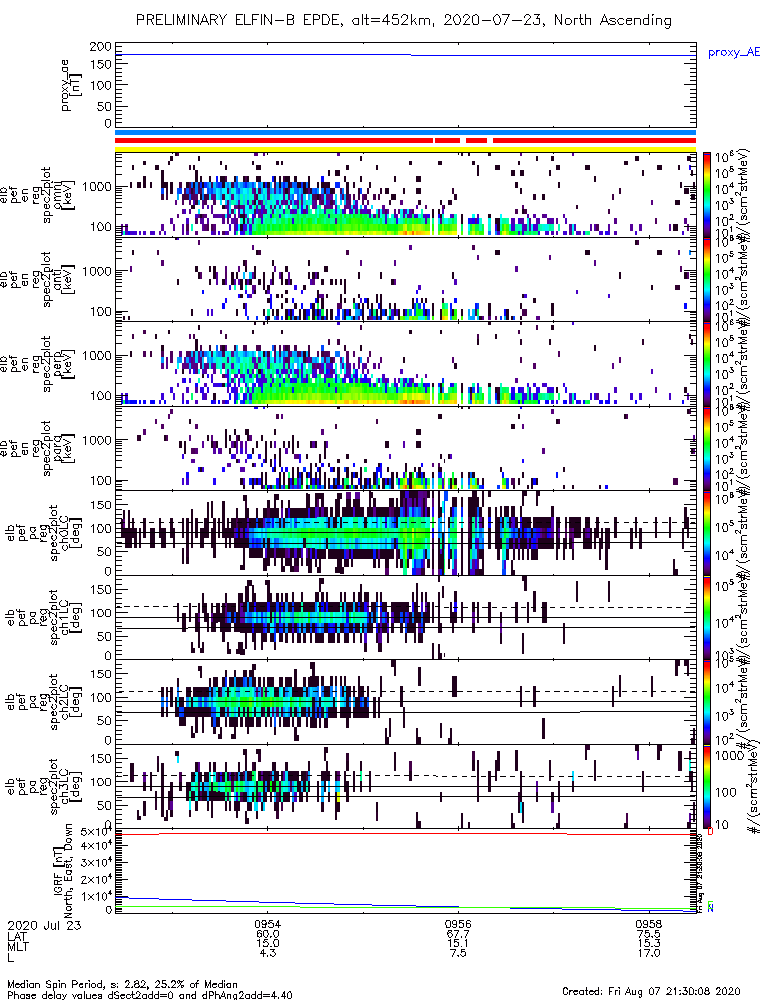Viewport: 775px width, 1000px height.
Task: Click the solid blue status bar under proxy panel
Action: [x=405, y=133]
